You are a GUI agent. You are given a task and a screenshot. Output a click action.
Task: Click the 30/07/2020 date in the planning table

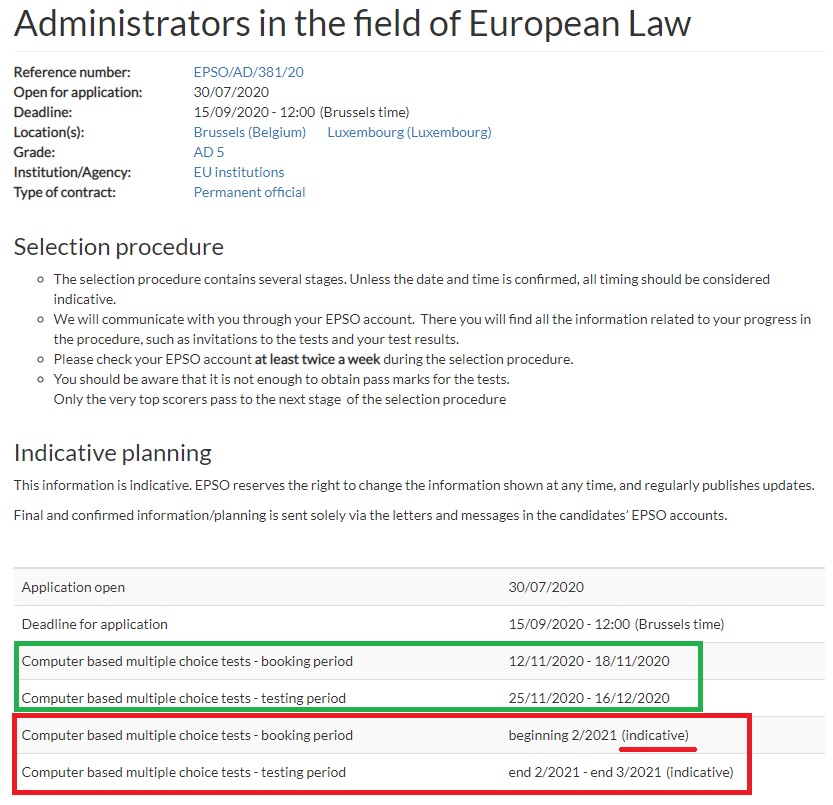[x=546, y=587]
